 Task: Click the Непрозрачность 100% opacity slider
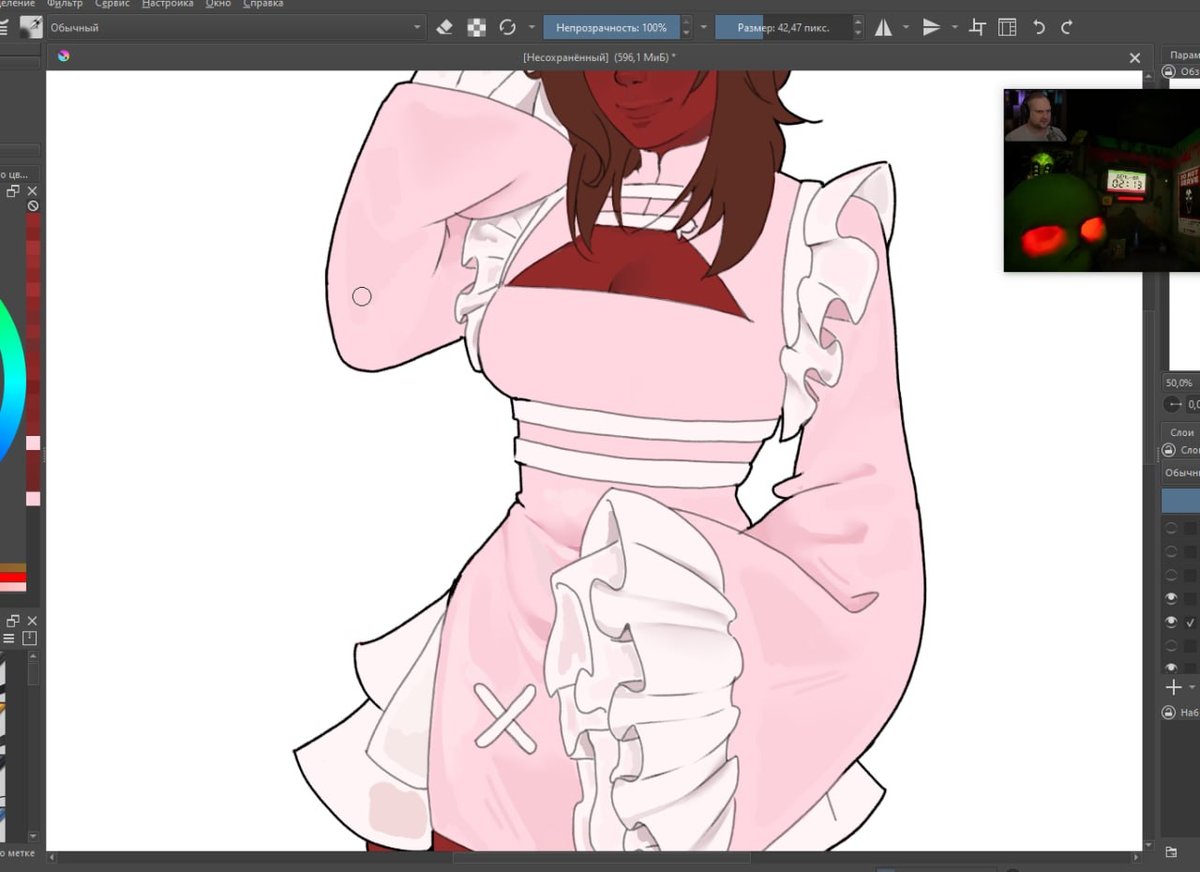[x=611, y=27]
